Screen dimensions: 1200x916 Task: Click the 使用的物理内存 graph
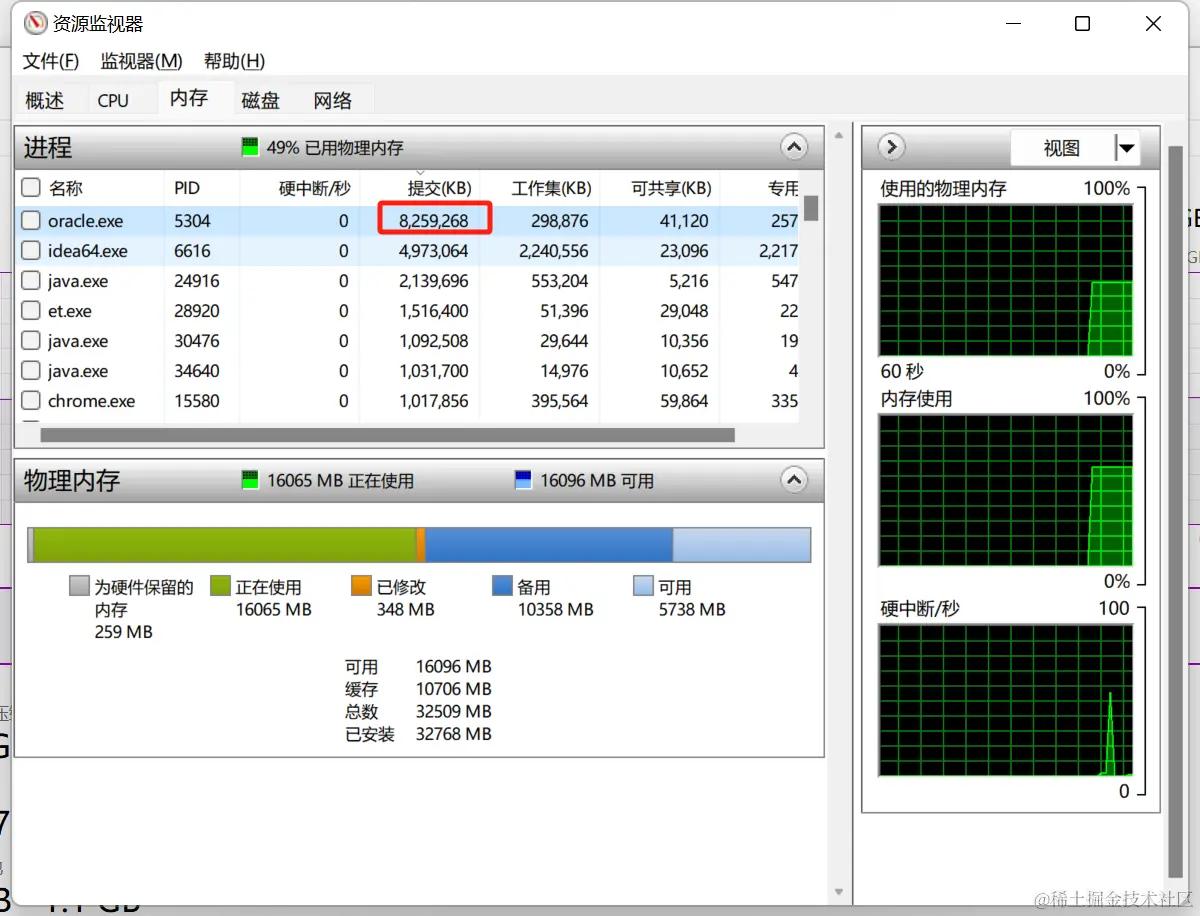pos(1006,280)
